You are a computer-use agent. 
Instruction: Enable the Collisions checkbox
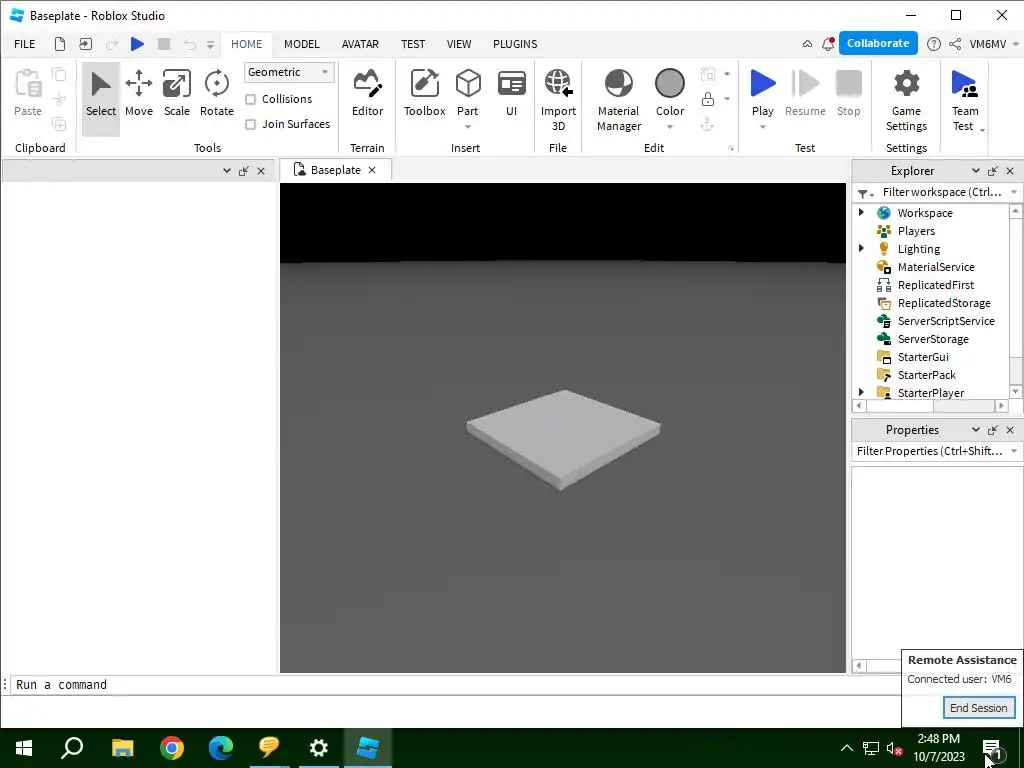(x=250, y=99)
